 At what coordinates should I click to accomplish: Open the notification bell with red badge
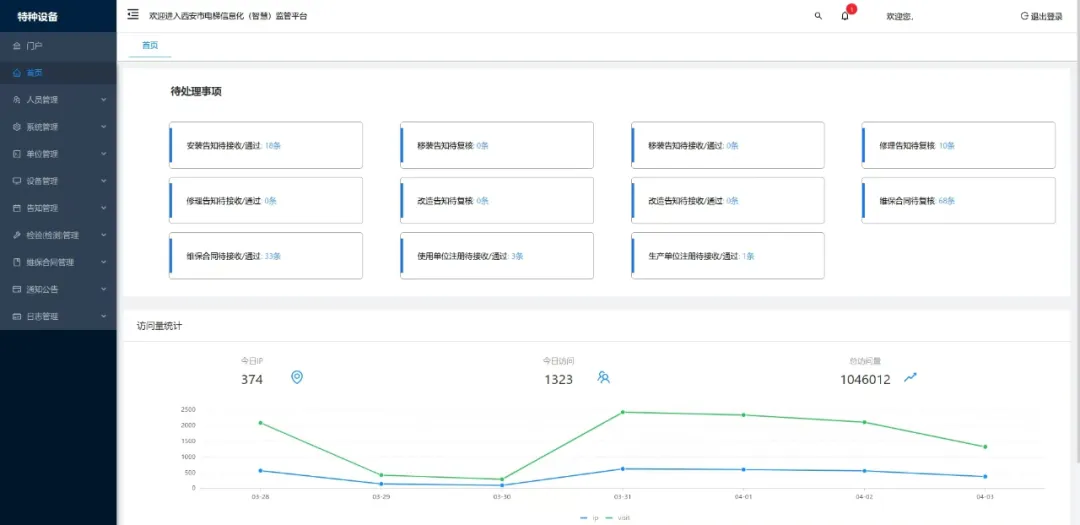pyautogui.click(x=845, y=16)
